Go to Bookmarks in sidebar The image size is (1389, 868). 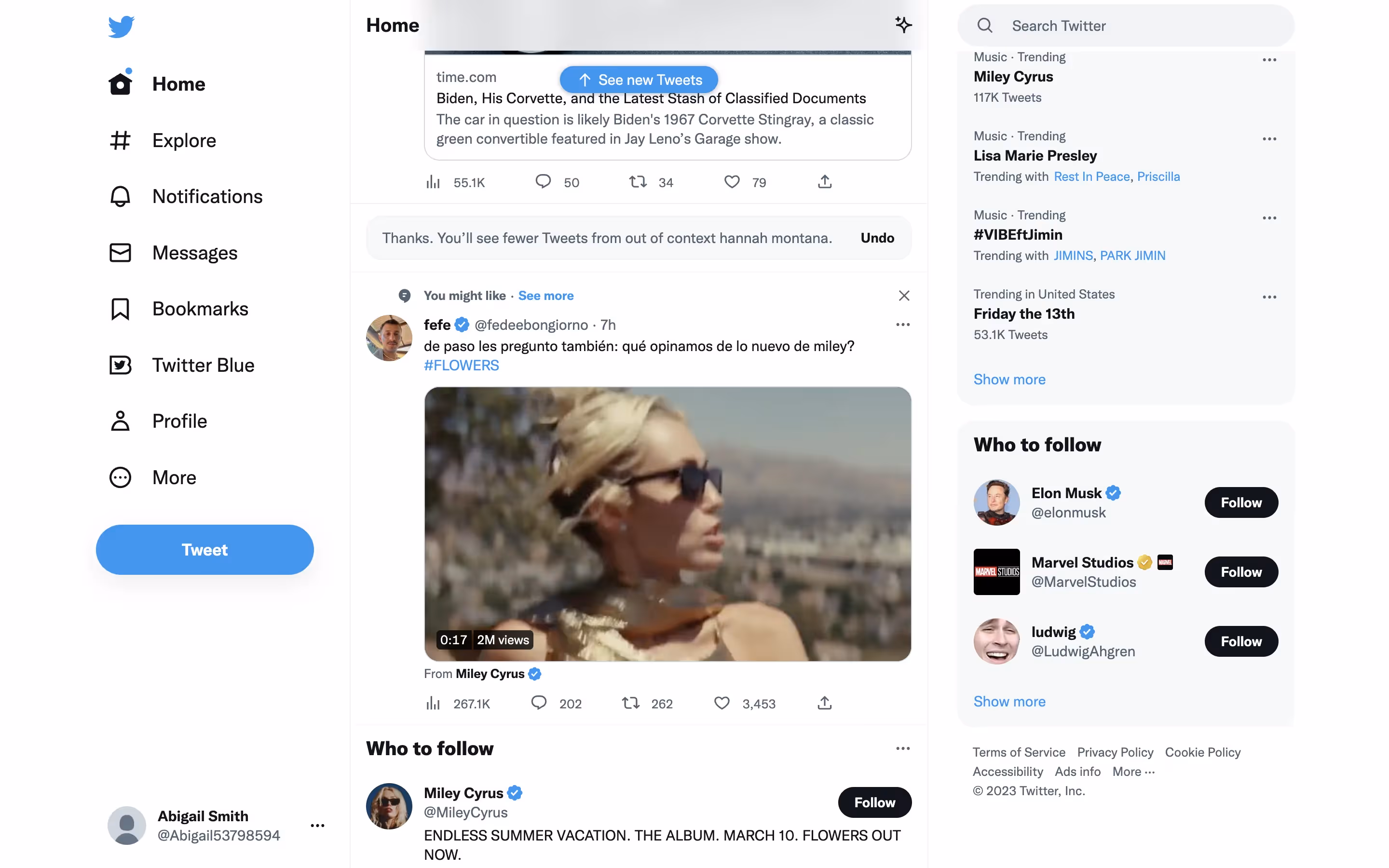tap(199, 309)
